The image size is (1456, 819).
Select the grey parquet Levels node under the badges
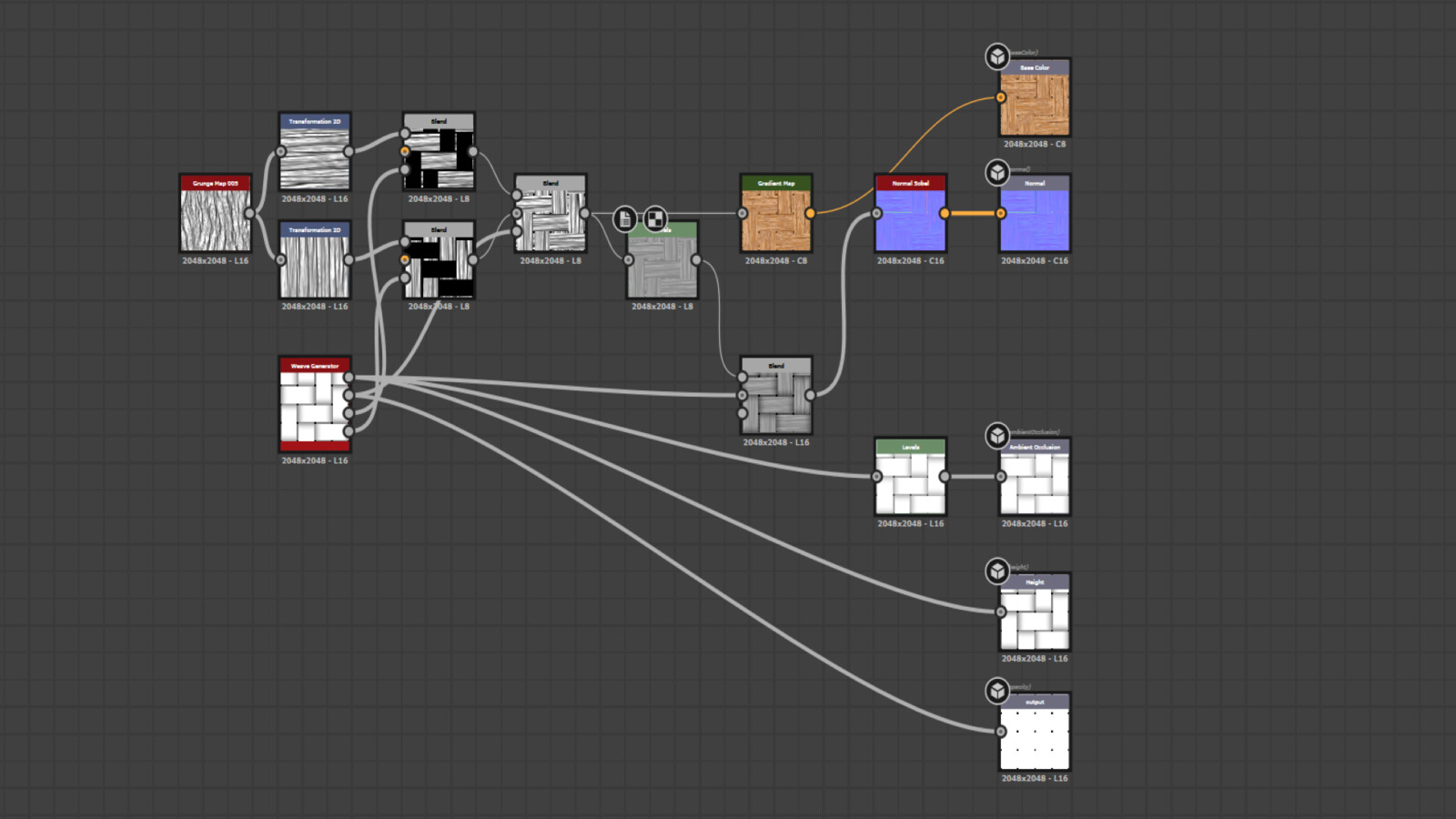(x=662, y=267)
